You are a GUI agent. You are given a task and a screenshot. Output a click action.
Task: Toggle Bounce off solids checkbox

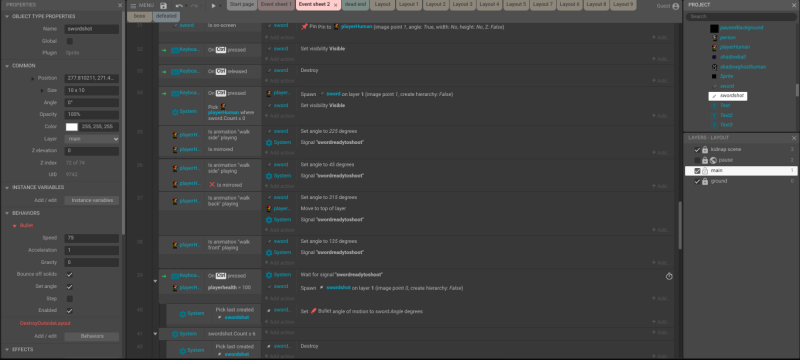coord(70,274)
